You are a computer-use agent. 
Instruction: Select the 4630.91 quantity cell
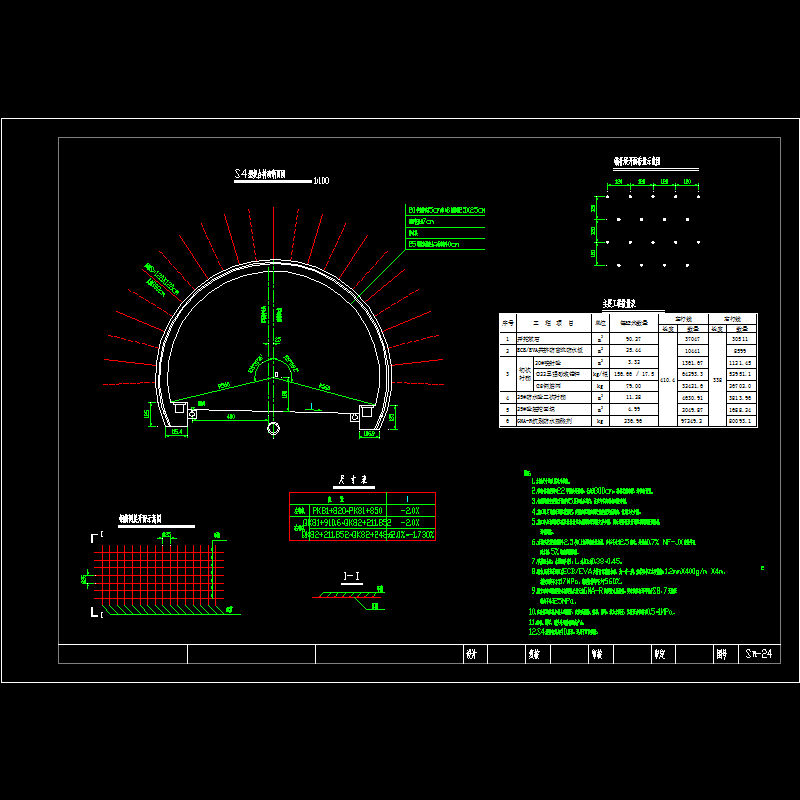pos(692,397)
